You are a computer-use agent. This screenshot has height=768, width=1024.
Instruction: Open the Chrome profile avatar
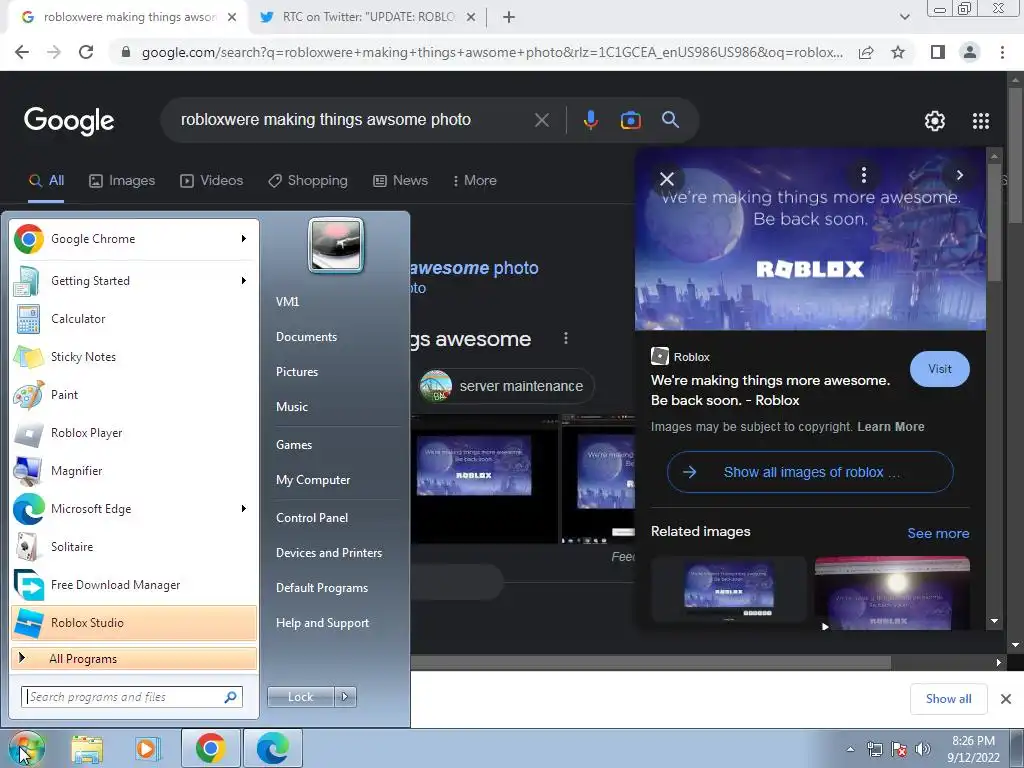[970, 52]
